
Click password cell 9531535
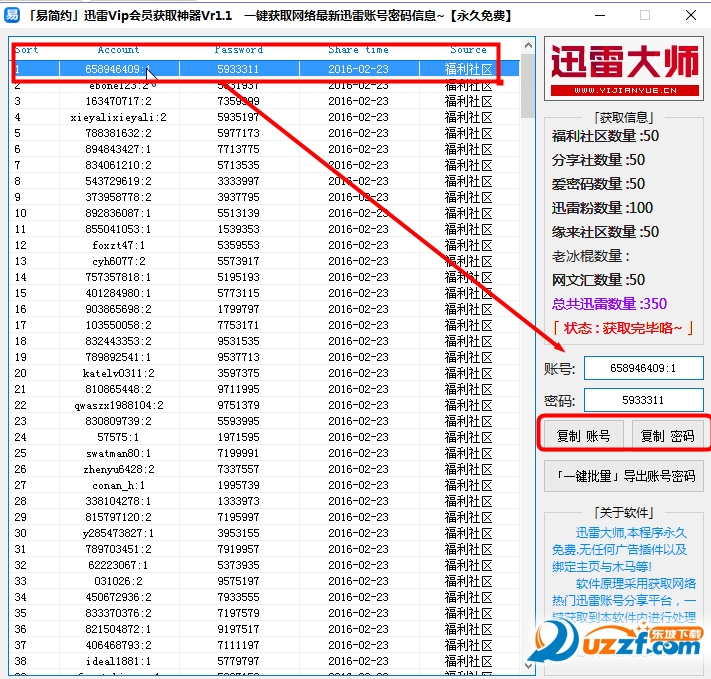coord(239,341)
